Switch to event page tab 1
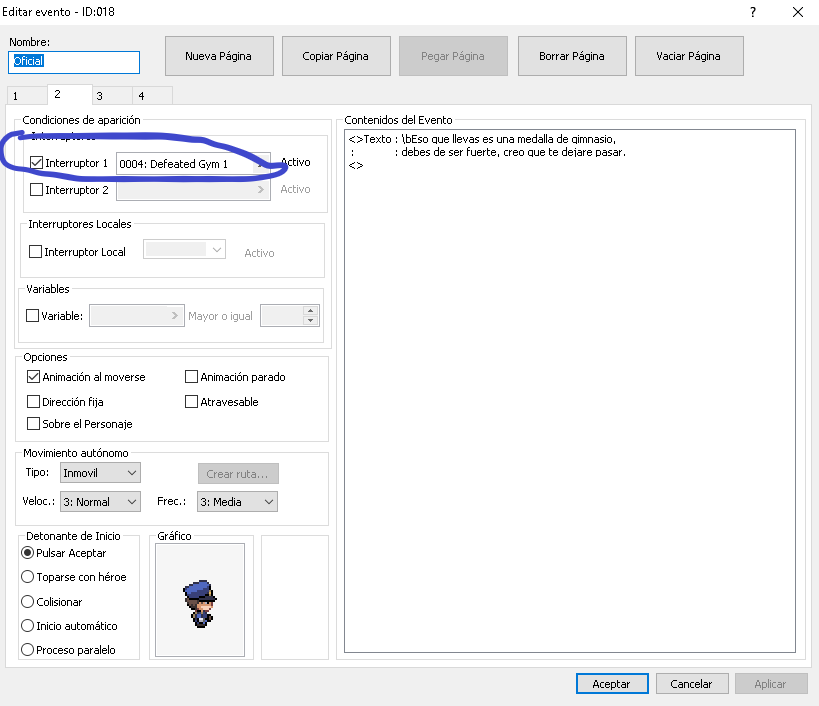The height and width of the screenshot is (706, 819). 15,96
